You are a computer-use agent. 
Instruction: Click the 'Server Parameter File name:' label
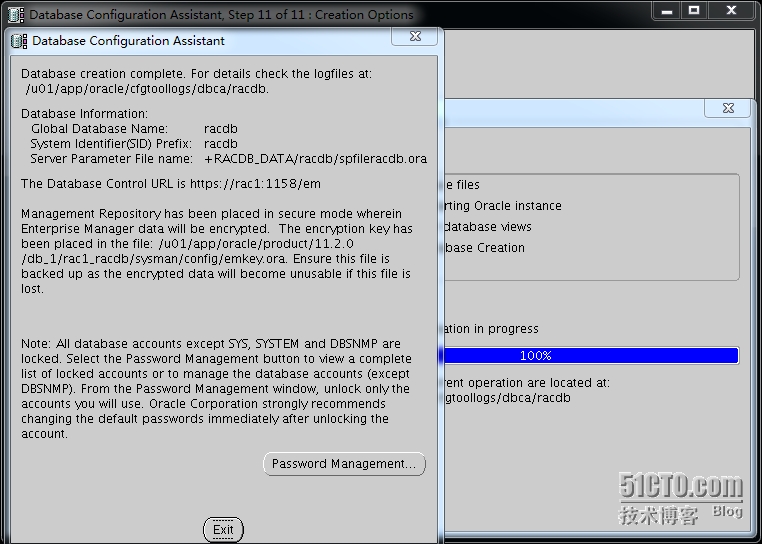coord(111,159)
